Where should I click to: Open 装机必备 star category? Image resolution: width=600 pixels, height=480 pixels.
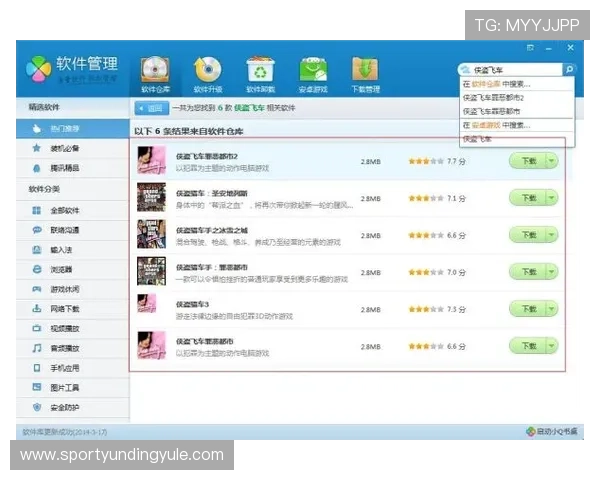coord(73,148)
